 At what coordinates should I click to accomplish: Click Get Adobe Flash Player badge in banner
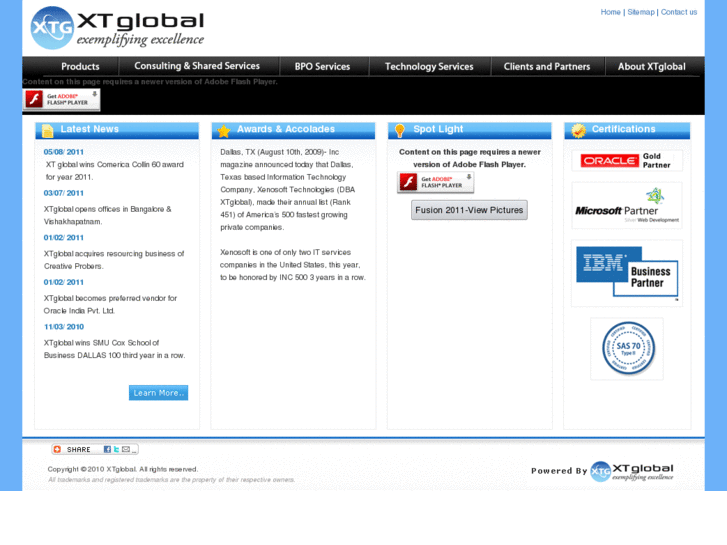pyautogui.click(x=61, y=99)
